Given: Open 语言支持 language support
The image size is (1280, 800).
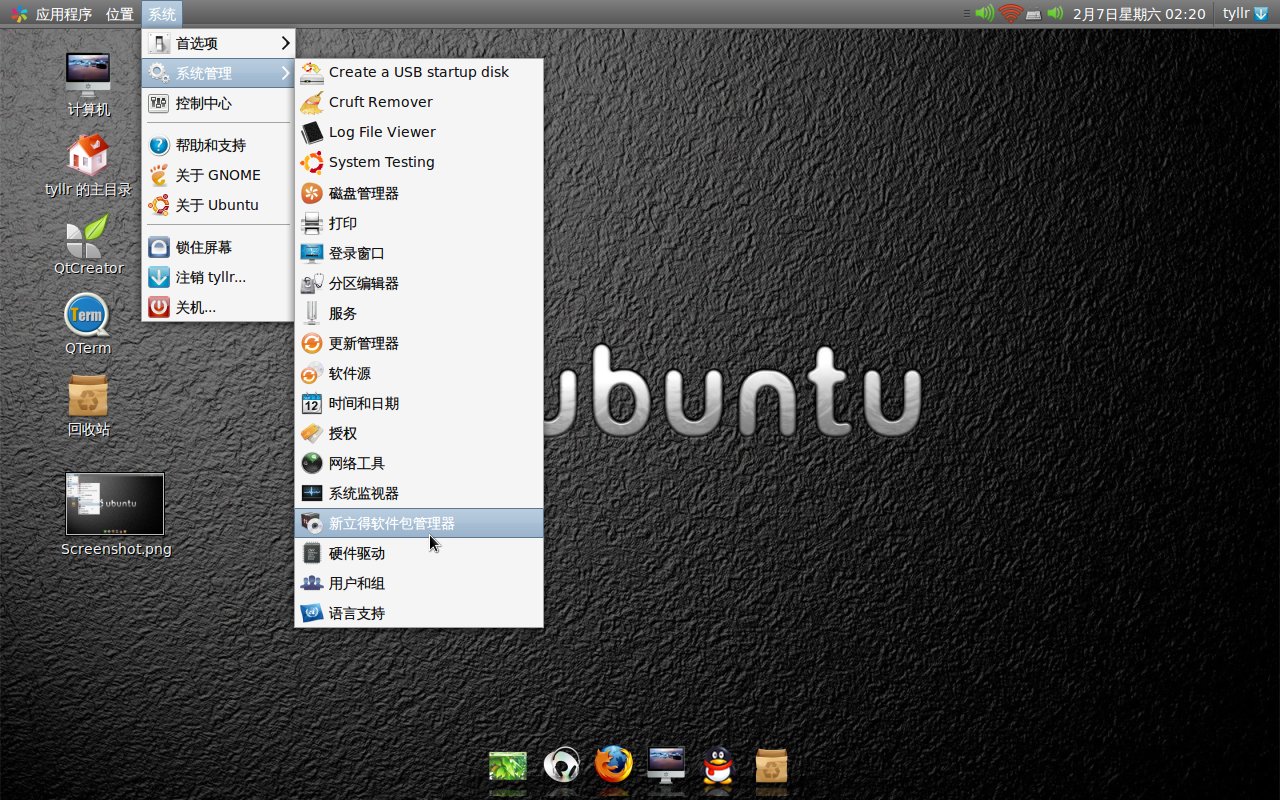Looking at the screenshot, I should (419, 613).
